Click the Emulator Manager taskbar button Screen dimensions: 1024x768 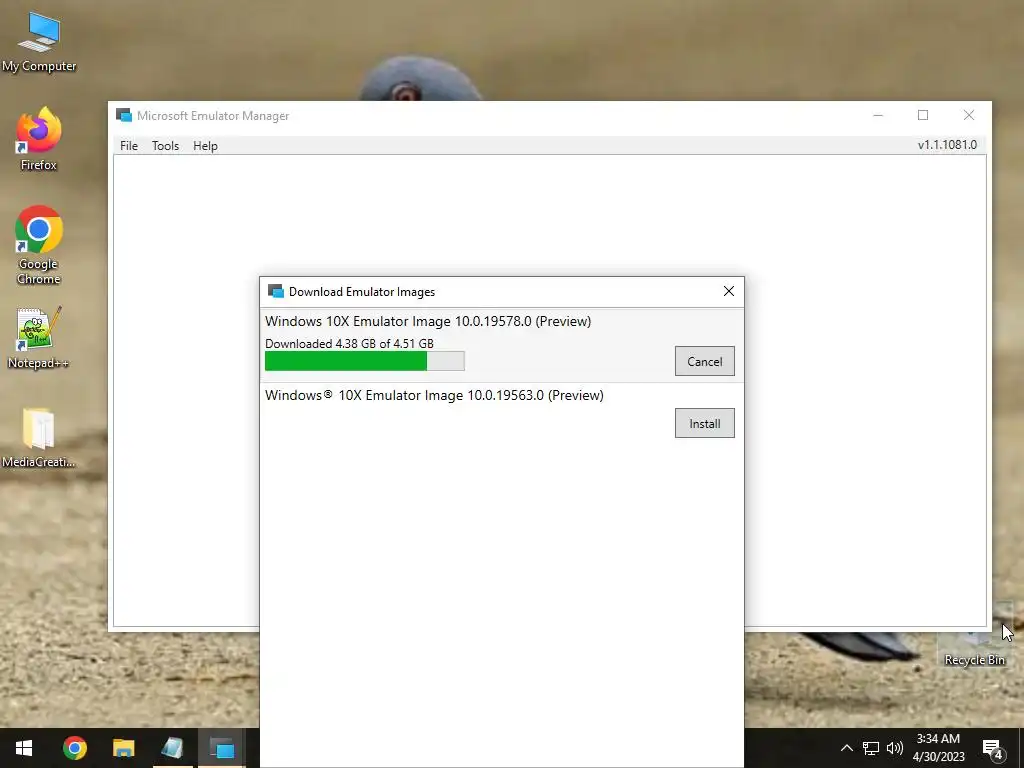point(221,748)
